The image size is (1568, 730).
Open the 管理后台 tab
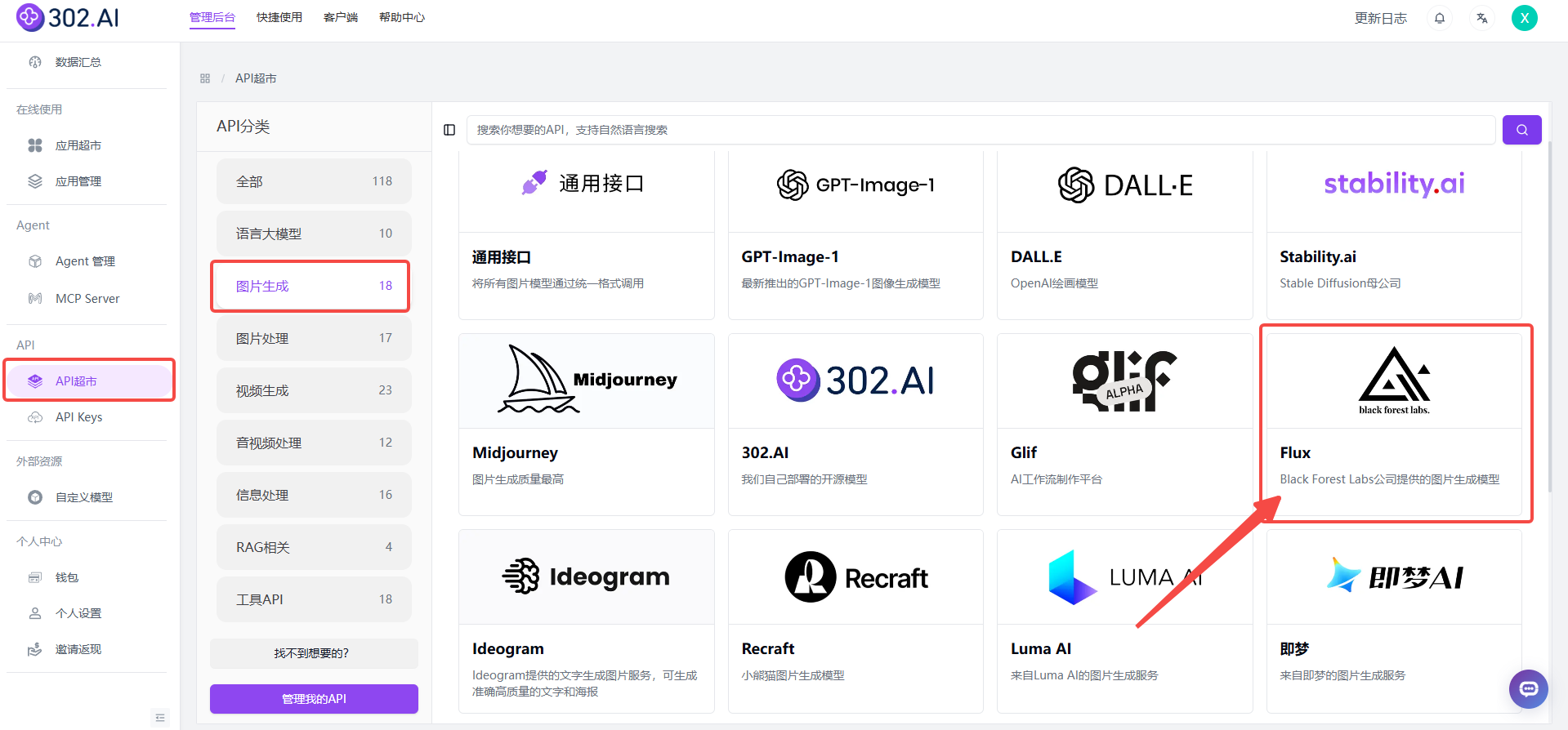(x=212, y=17)
